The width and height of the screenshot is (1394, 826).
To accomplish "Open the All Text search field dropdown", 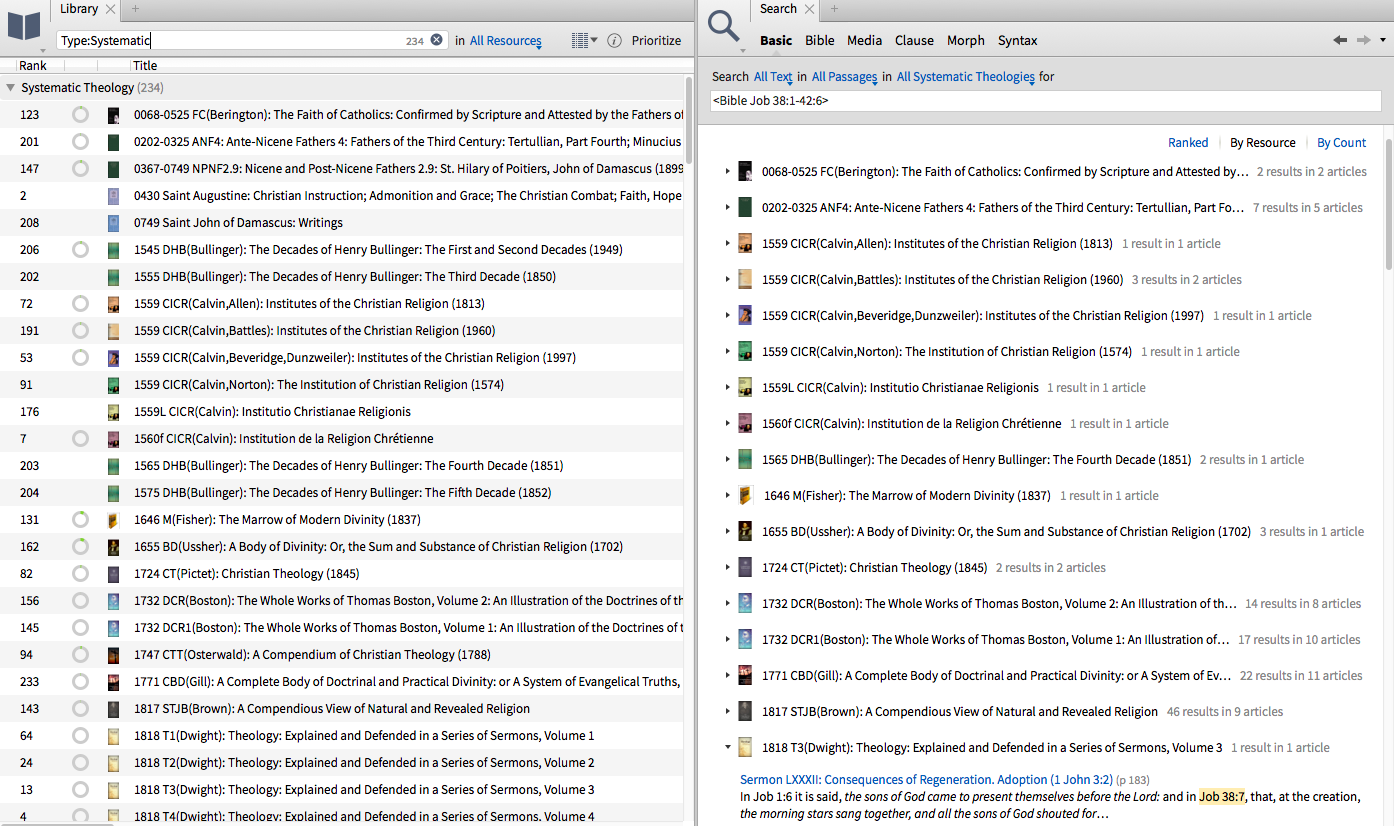I will pyautogui.click(x=773, y=77).
